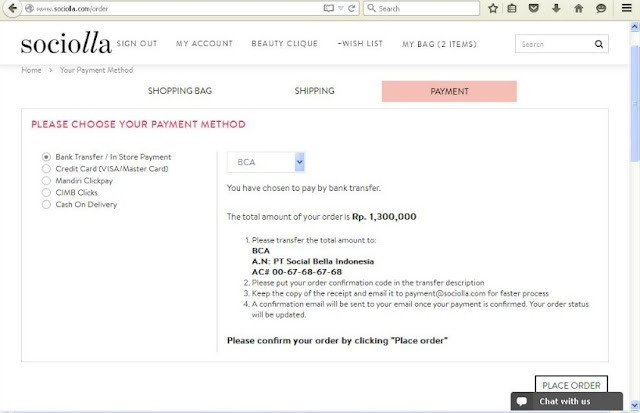The width and height of the screenshot is (640, 413).
Task: Show bookmarks list icon
Action: tap(512, 8)
